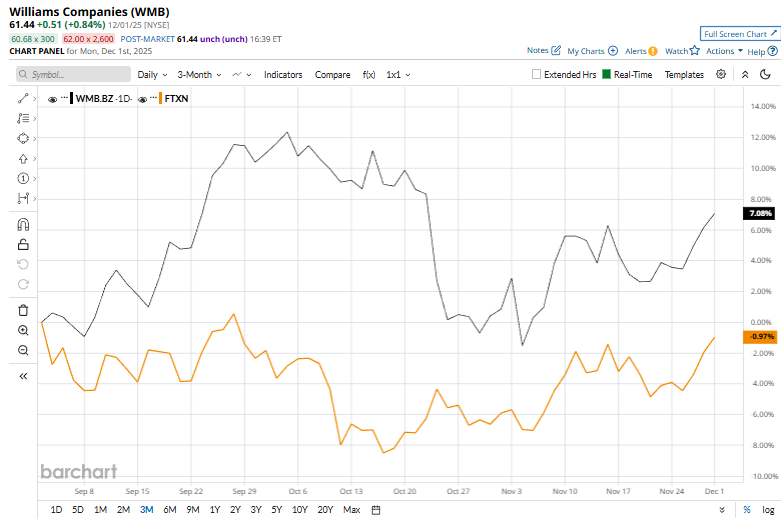Delete drawings with trash icon
Image resolution: width=781 pixels, height=522 pixels.
point(23,310)
